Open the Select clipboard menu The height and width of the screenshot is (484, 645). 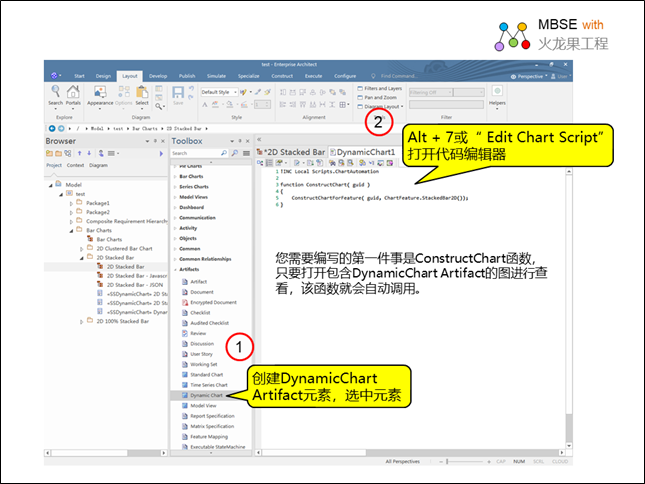142,95
